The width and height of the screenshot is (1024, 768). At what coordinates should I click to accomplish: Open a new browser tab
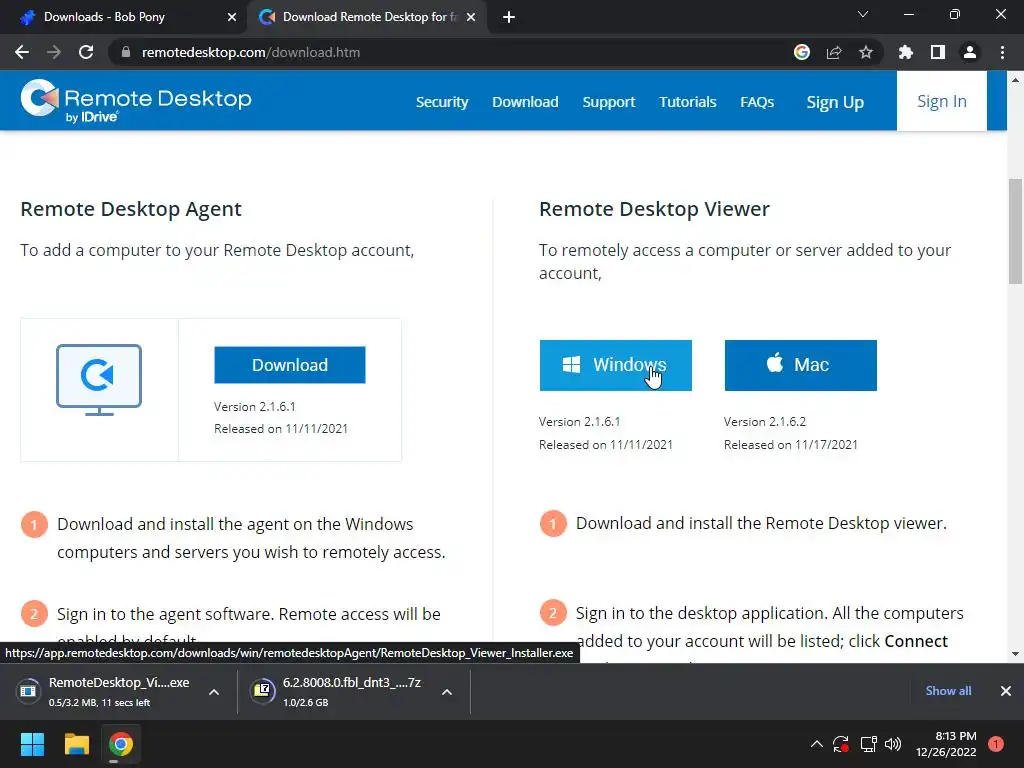(509, 18)
